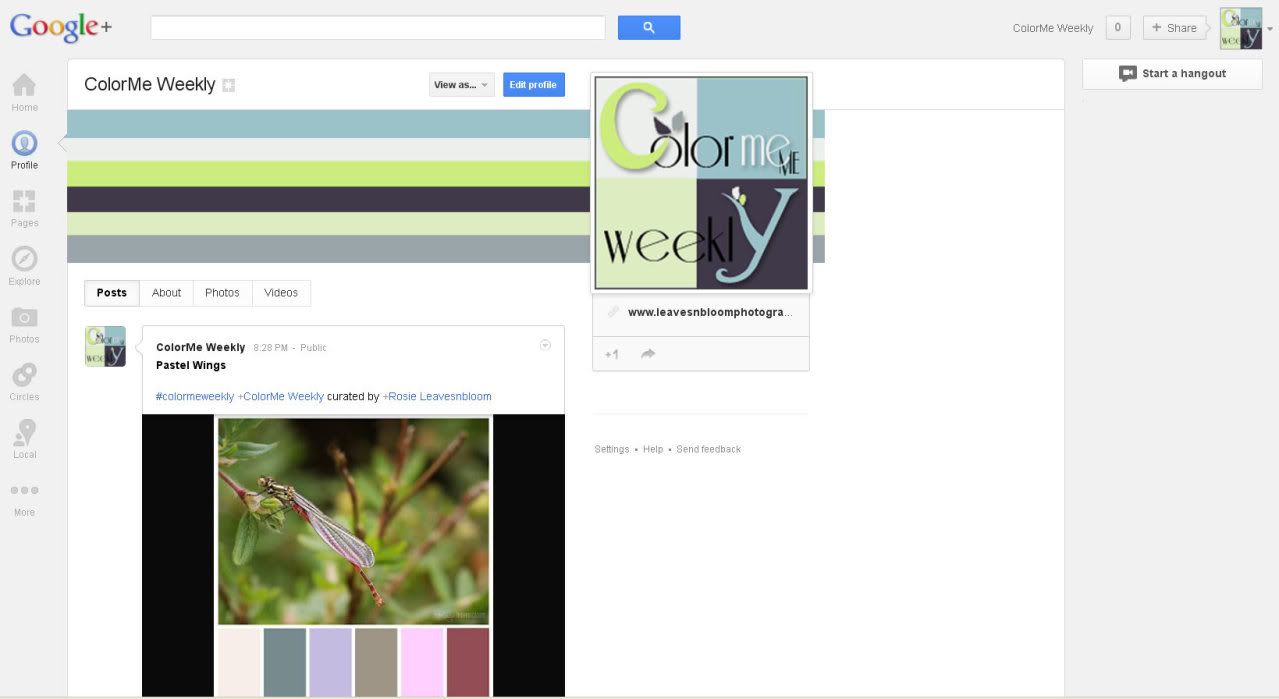Go to Home in the sidebar
The width and height of the screenshot is (1279, 699).
(x=25, y=92)
